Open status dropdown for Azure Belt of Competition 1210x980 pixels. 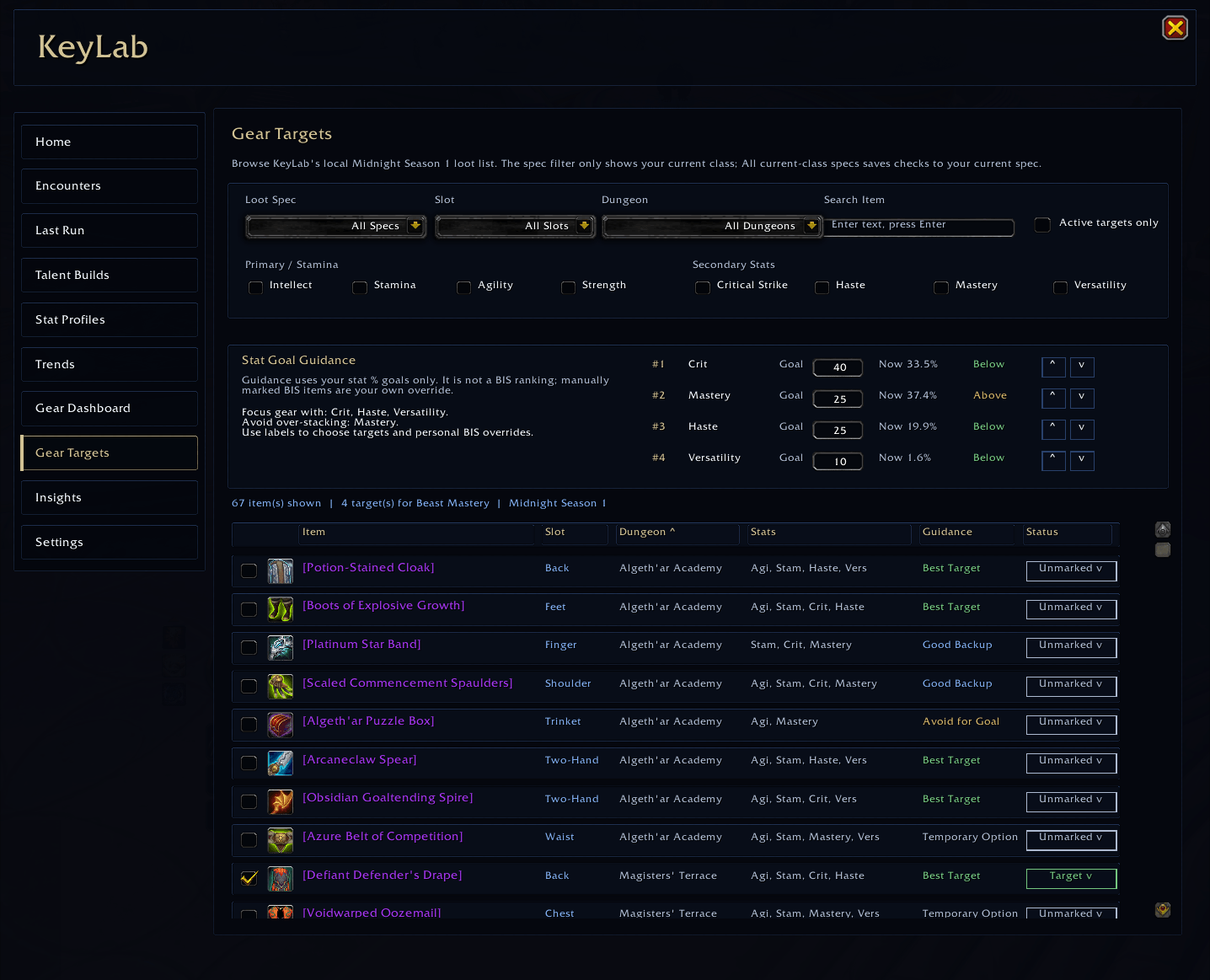1071,839
